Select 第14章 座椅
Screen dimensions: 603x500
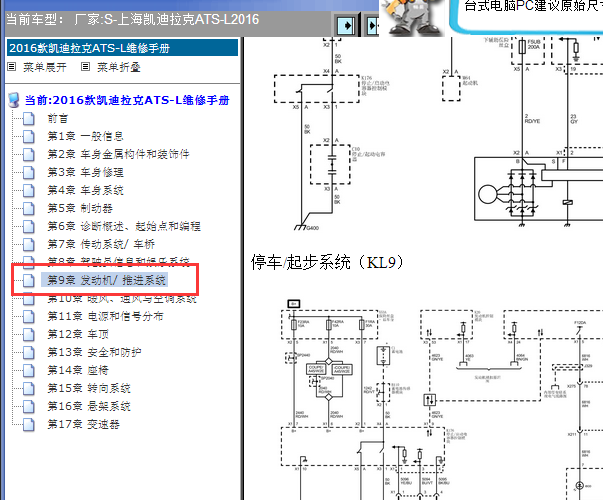(x=78, y=370)
